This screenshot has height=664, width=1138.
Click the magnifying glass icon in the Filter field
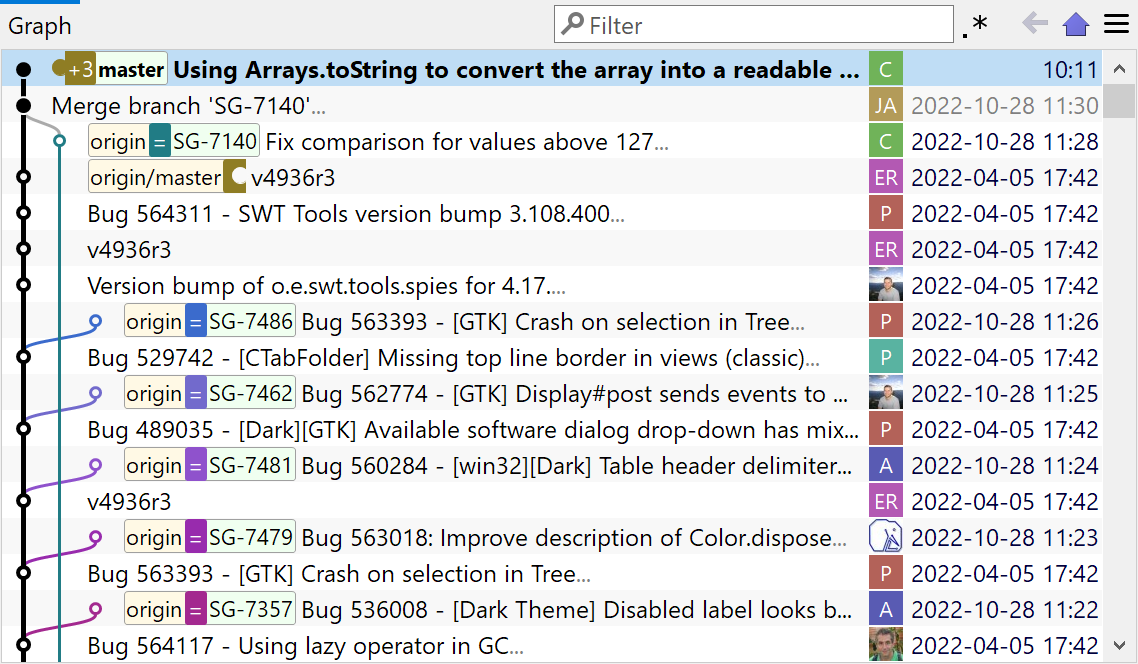(571, 24)
